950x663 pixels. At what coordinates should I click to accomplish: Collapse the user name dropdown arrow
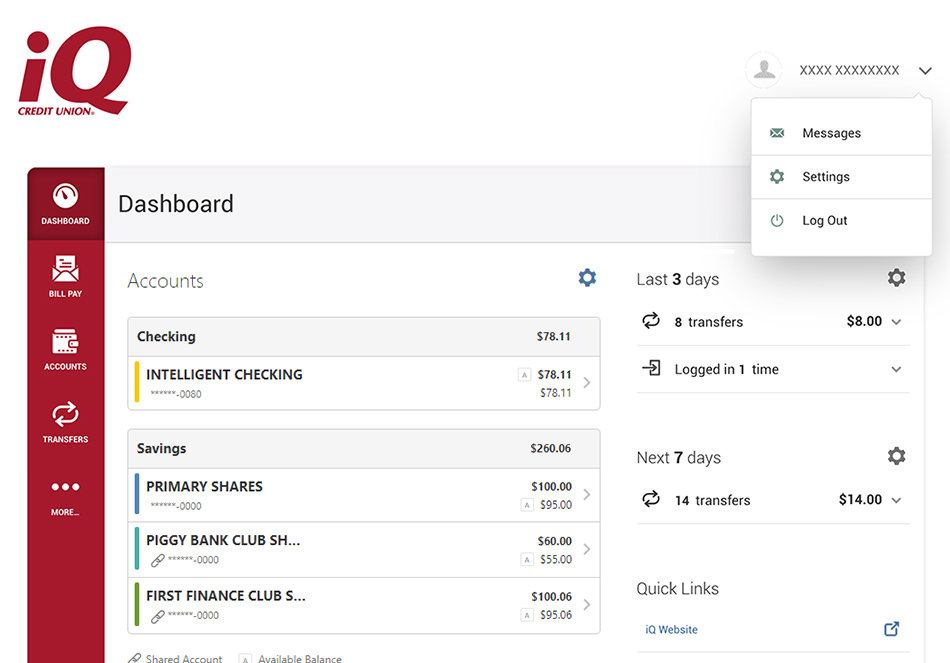(x=925, y=71)
